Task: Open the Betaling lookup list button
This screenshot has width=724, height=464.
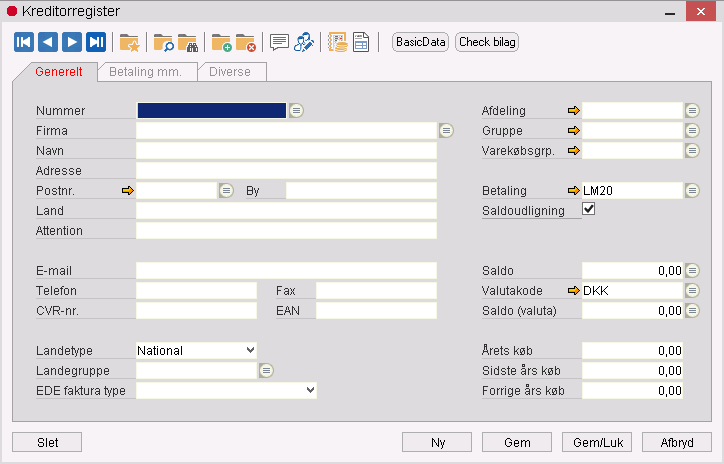Action: click(x=692, y=190)
